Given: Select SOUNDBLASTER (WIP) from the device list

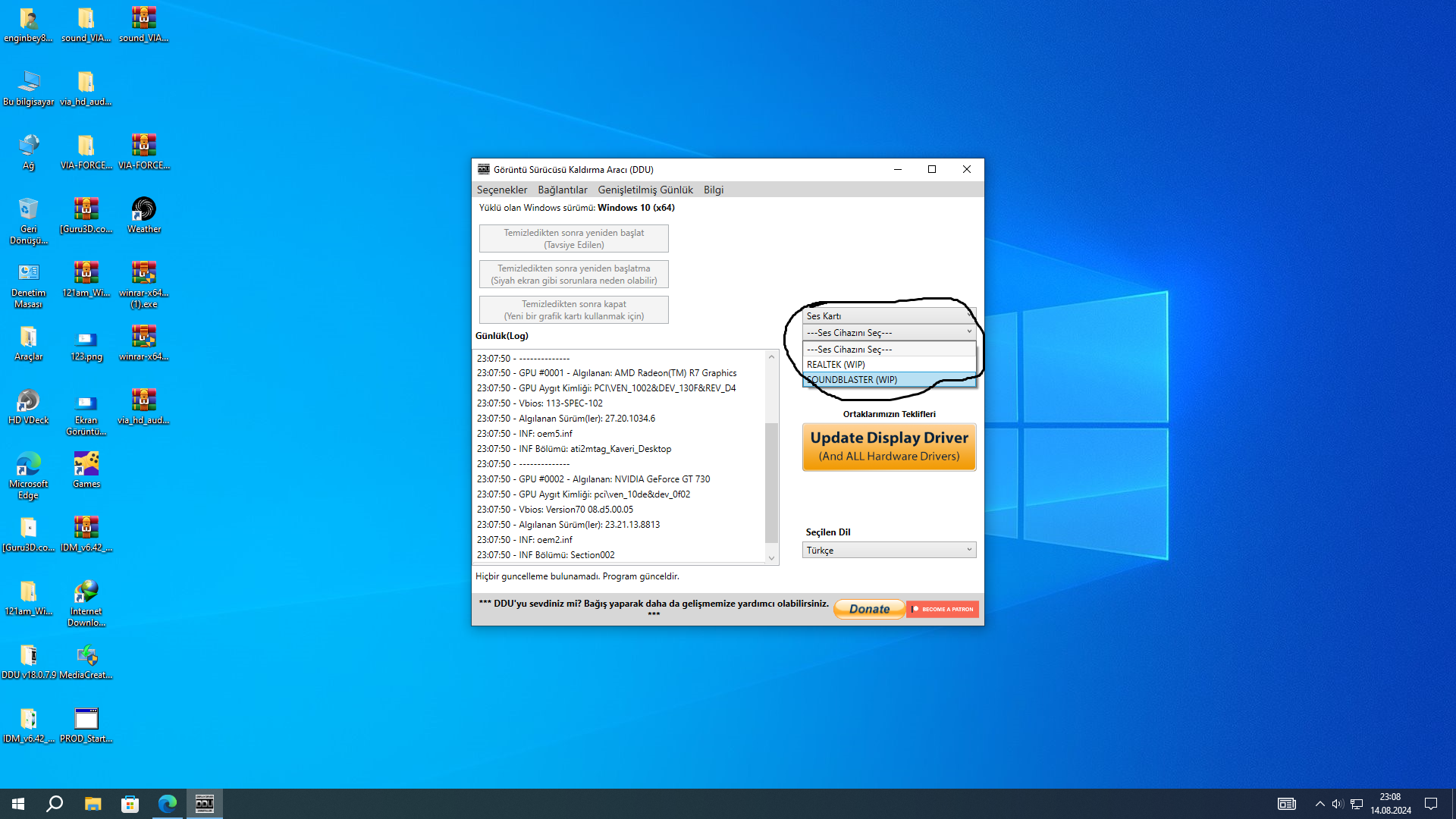Looking at the screenshot, I should (x=889, y=380).
